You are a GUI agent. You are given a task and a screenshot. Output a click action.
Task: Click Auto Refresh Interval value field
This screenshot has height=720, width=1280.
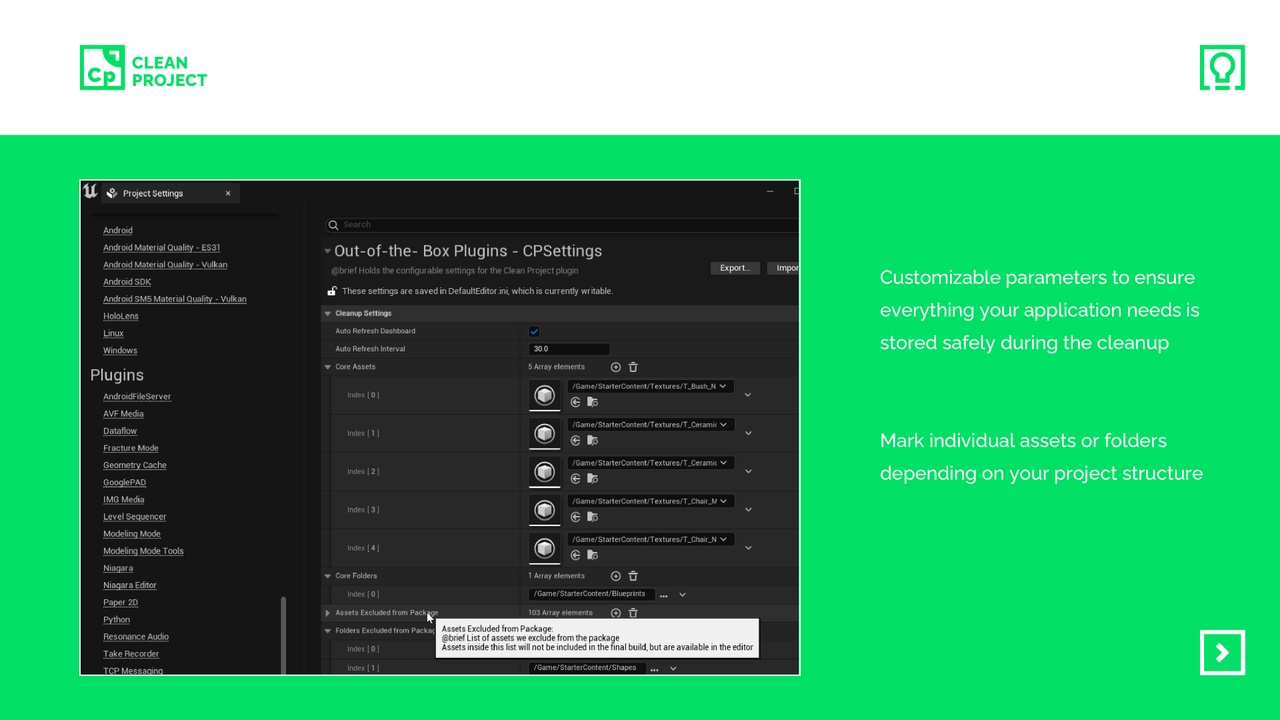tap(569, 349)
